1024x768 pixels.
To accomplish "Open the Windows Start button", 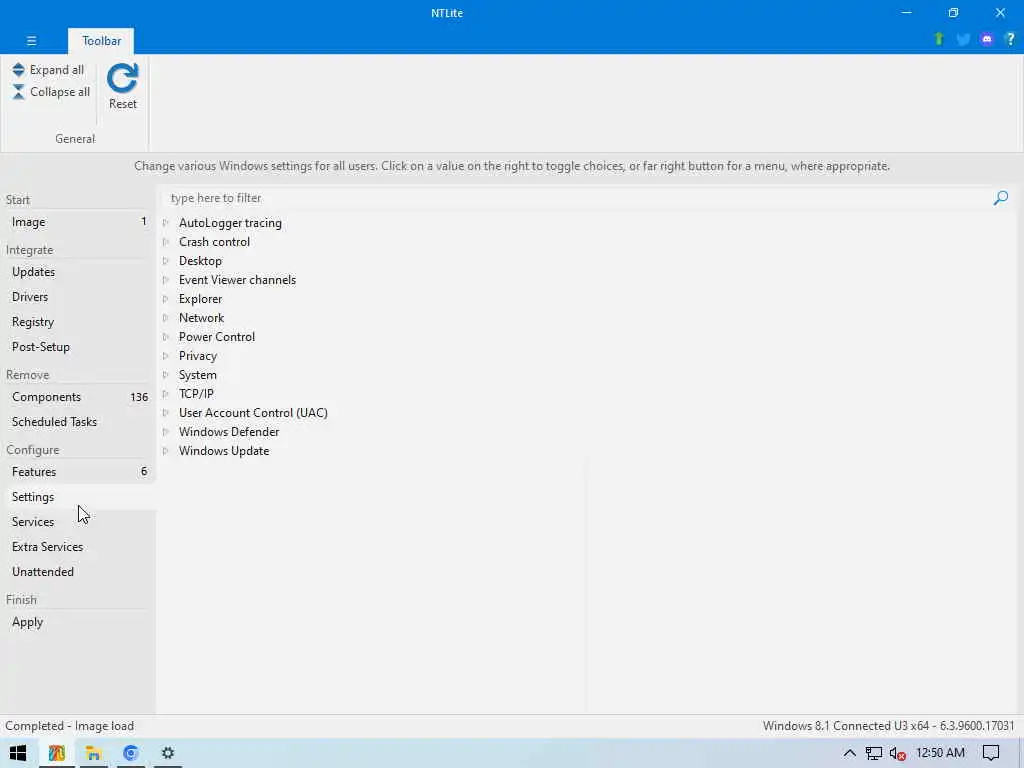I will click(x=18, y=753).
